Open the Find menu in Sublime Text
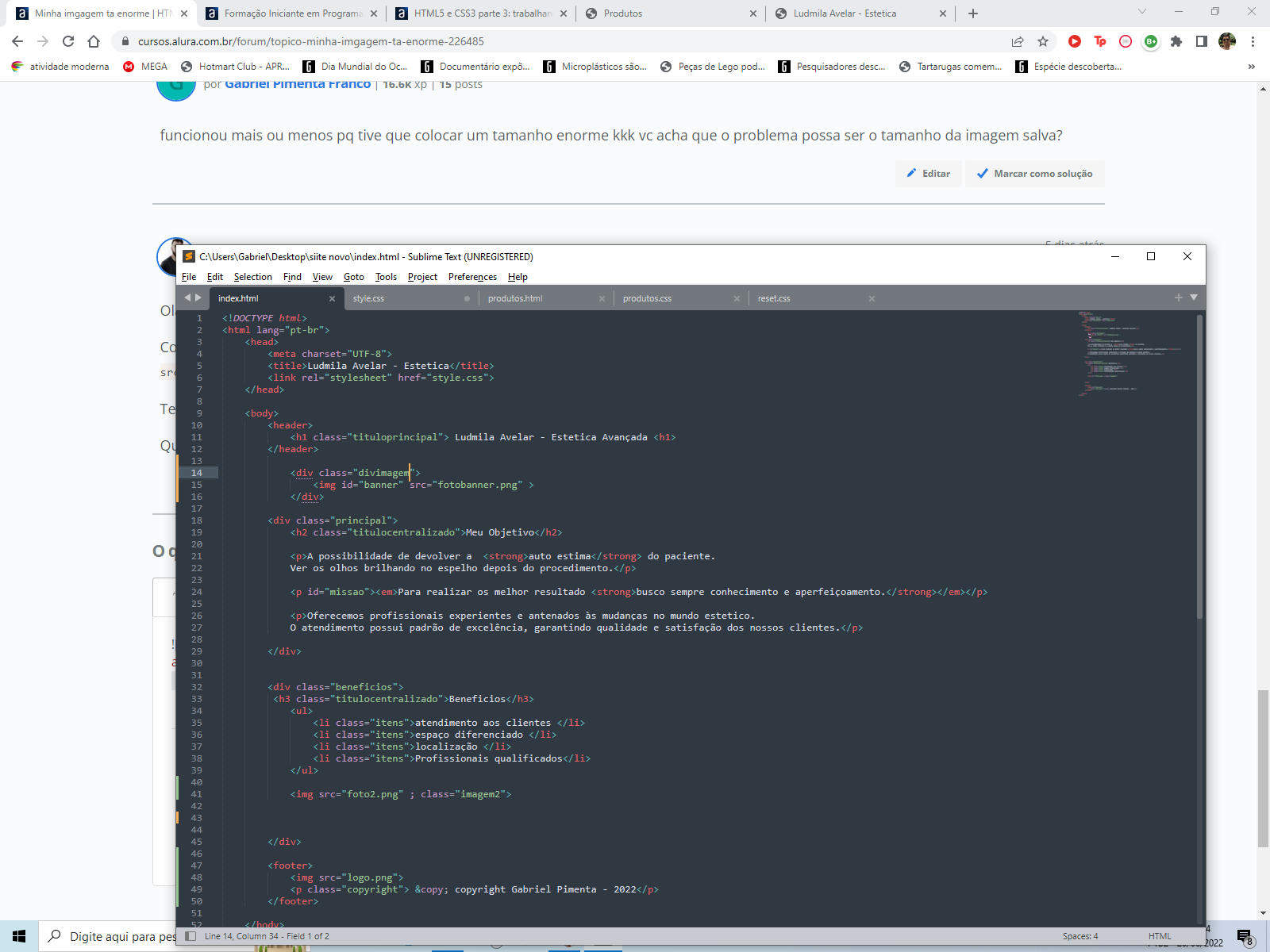1270x952 pixels. tap(292, 277)
